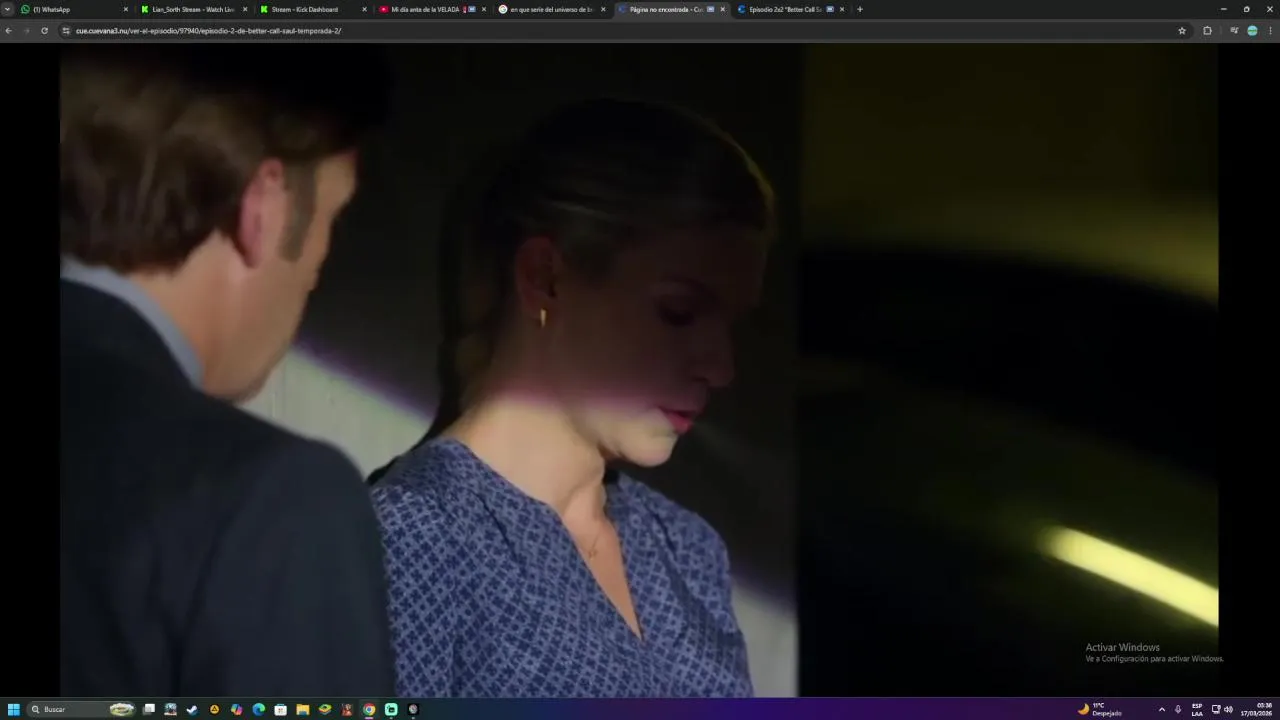
Task: Open the media control icon in toolbar
Action: click(1234, 31)
